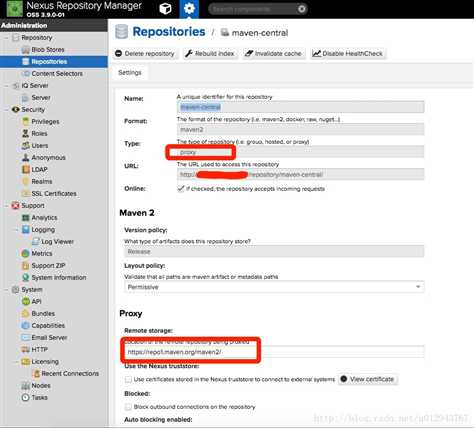This screenshot has height=428, width=474.
Task: Go to Repositories breadcrumb heading
Action: point(169,32)
